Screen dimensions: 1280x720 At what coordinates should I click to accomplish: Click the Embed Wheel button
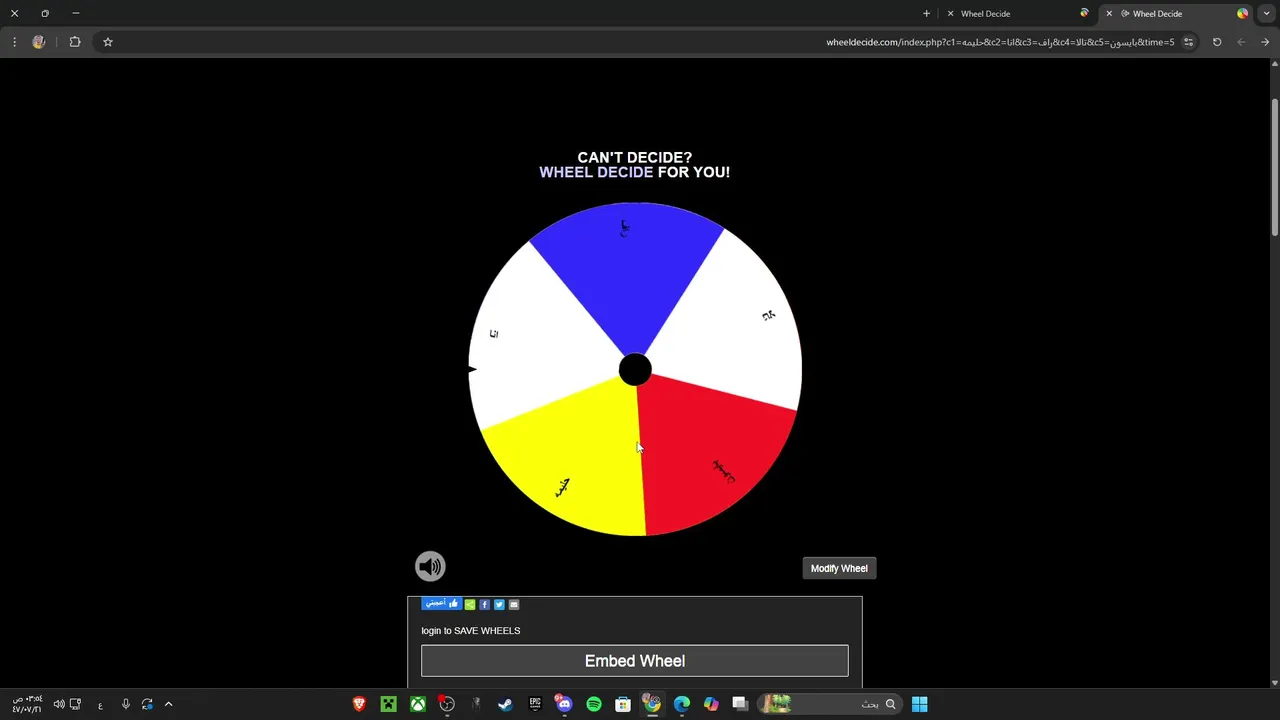click(635, 661)
